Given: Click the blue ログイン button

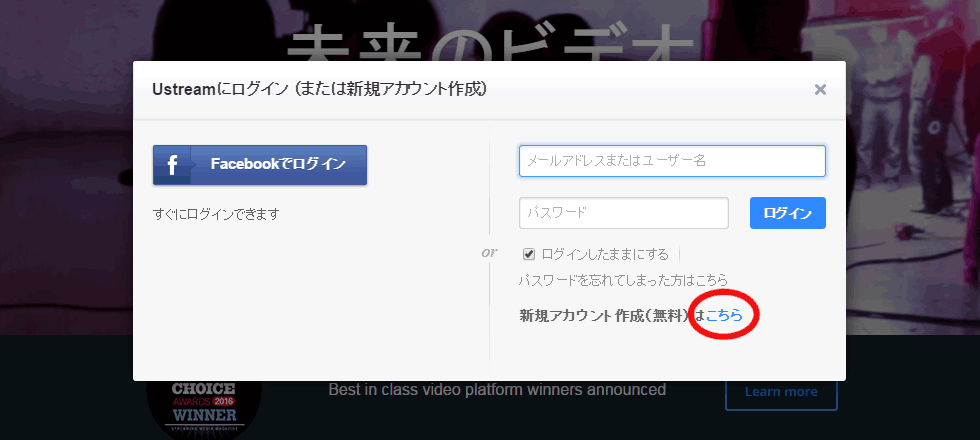Looking at the screenshot, I should click(x=788, y=213).
